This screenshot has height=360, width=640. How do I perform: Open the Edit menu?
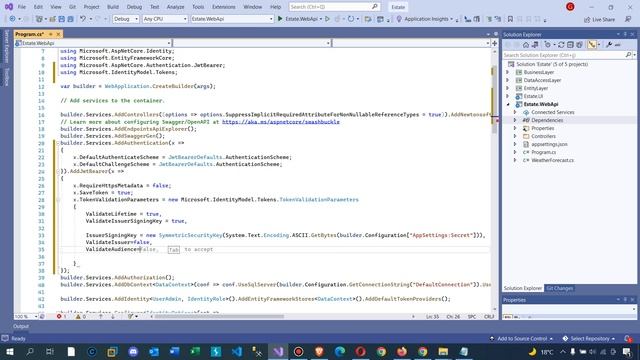pos(38,7)
